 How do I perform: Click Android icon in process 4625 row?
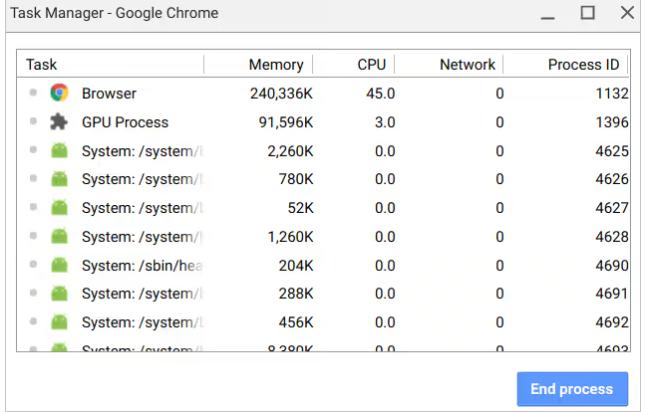pos(59,150)
